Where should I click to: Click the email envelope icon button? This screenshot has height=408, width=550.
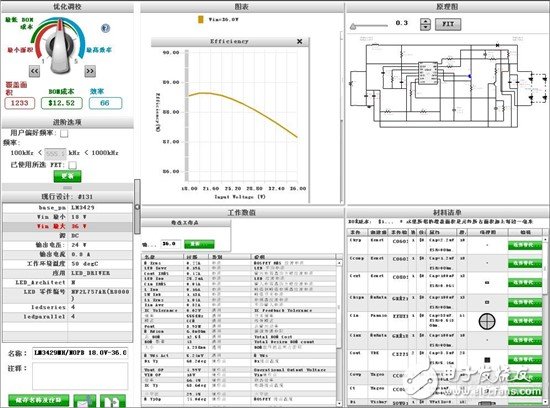[85, 401]
